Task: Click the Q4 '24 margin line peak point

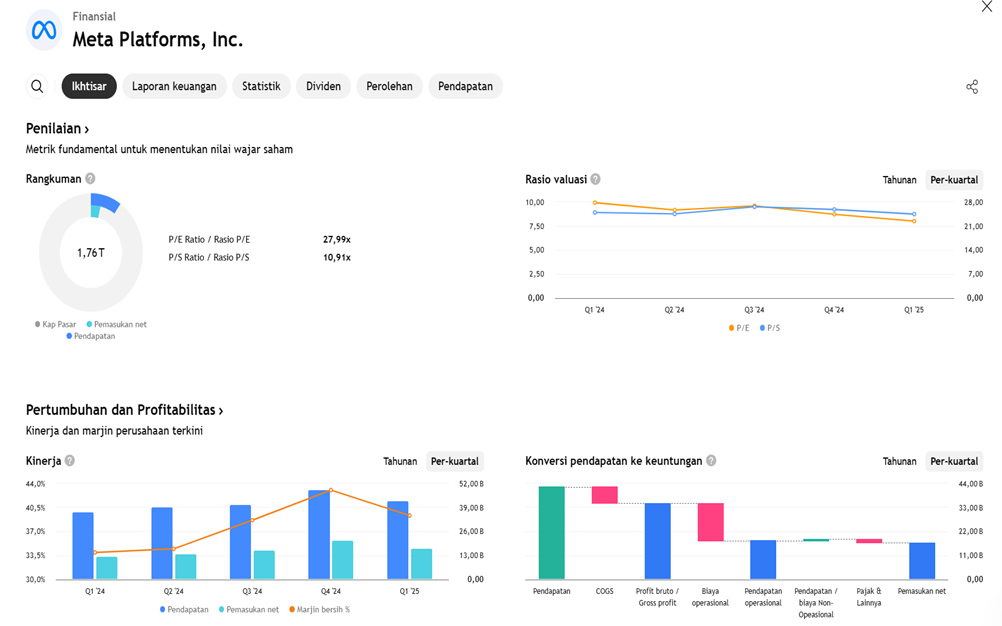Action: [331, 491]
